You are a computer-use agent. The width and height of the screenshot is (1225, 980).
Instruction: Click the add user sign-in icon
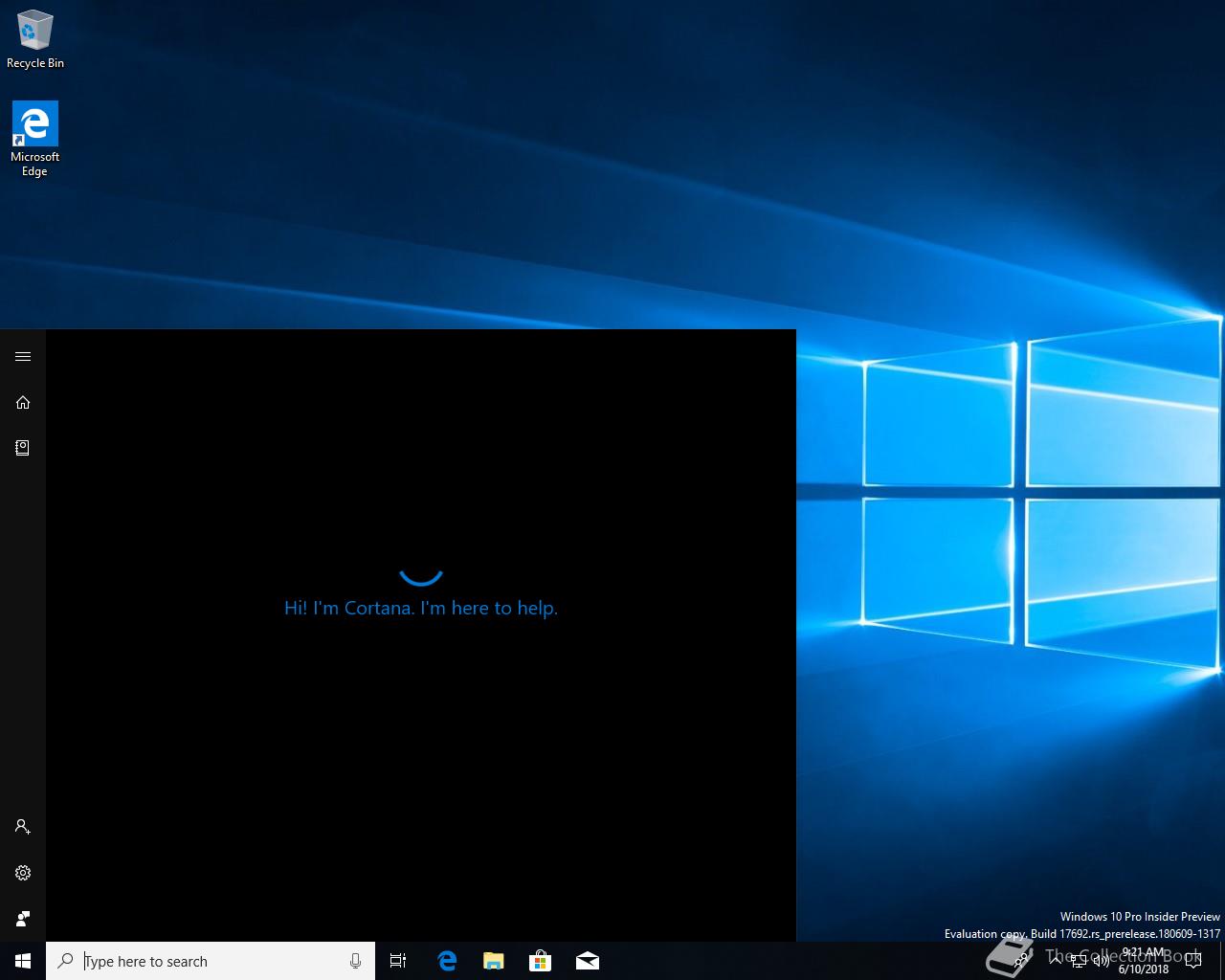pos(23,827)
